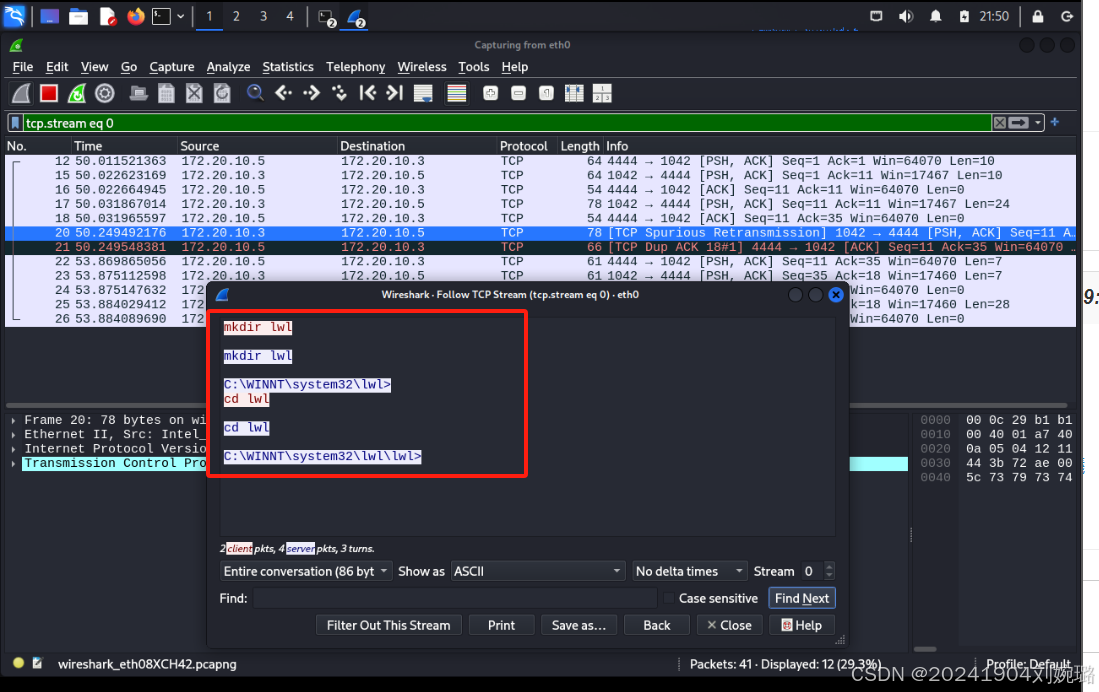
Task: Add a filter button with plus
Action: (x=1055, y=122)
